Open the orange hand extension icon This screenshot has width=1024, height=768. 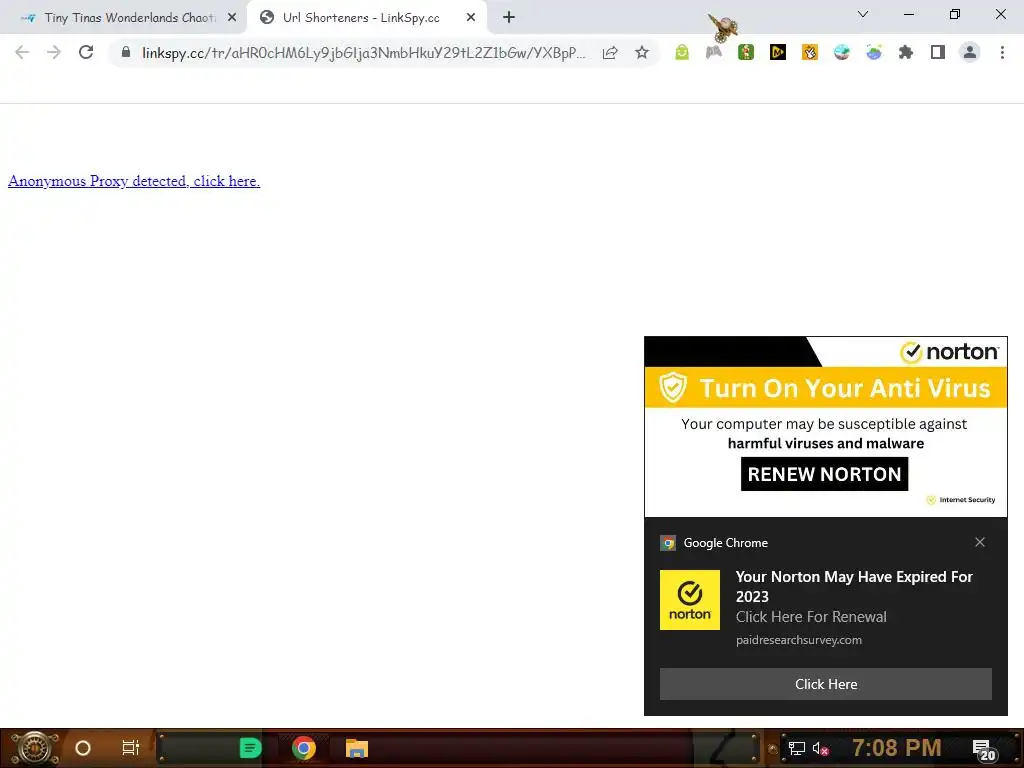tap(810, 52)
